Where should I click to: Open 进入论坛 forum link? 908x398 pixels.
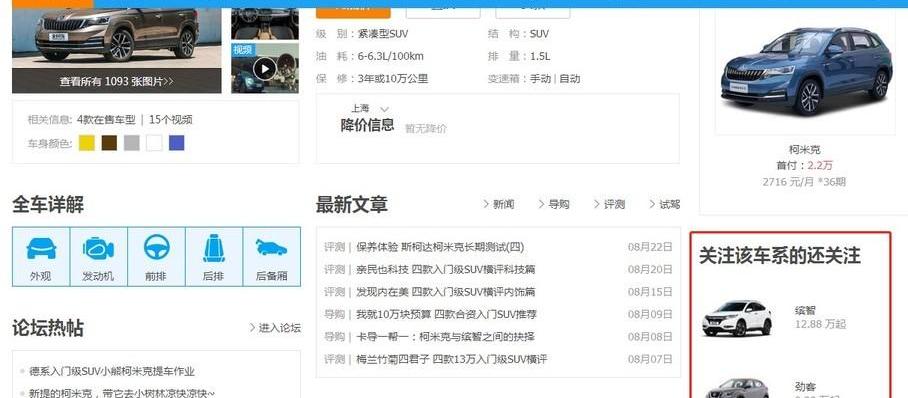click(275, 328)
